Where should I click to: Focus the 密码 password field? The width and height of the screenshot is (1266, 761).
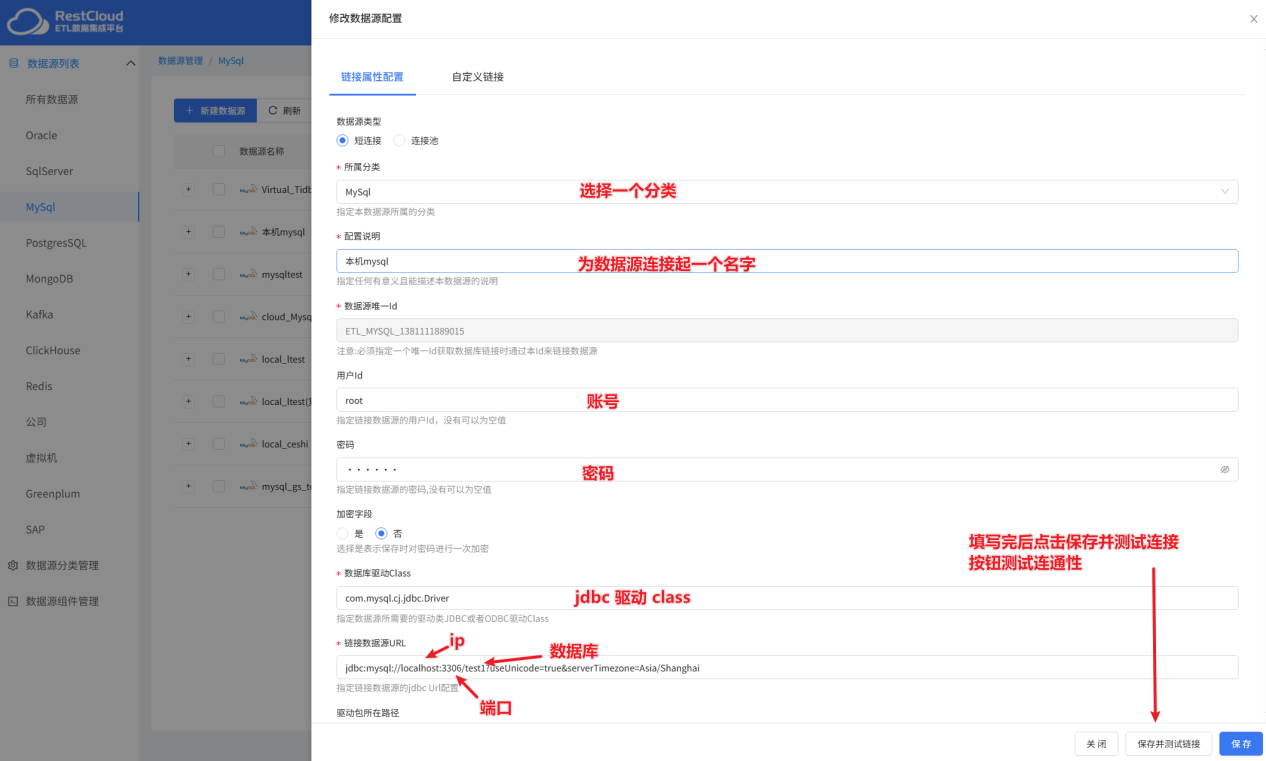(787, 469)
